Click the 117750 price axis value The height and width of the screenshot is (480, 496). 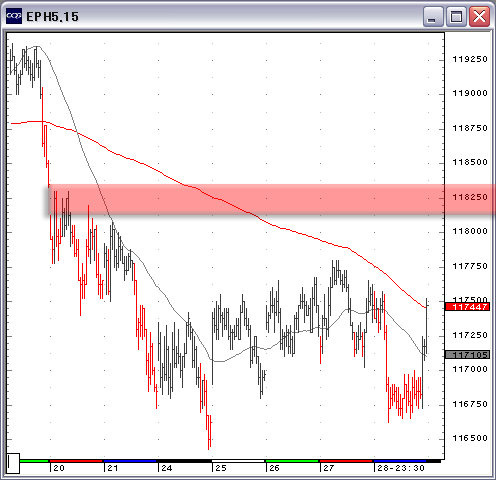(x=469, y=266)
